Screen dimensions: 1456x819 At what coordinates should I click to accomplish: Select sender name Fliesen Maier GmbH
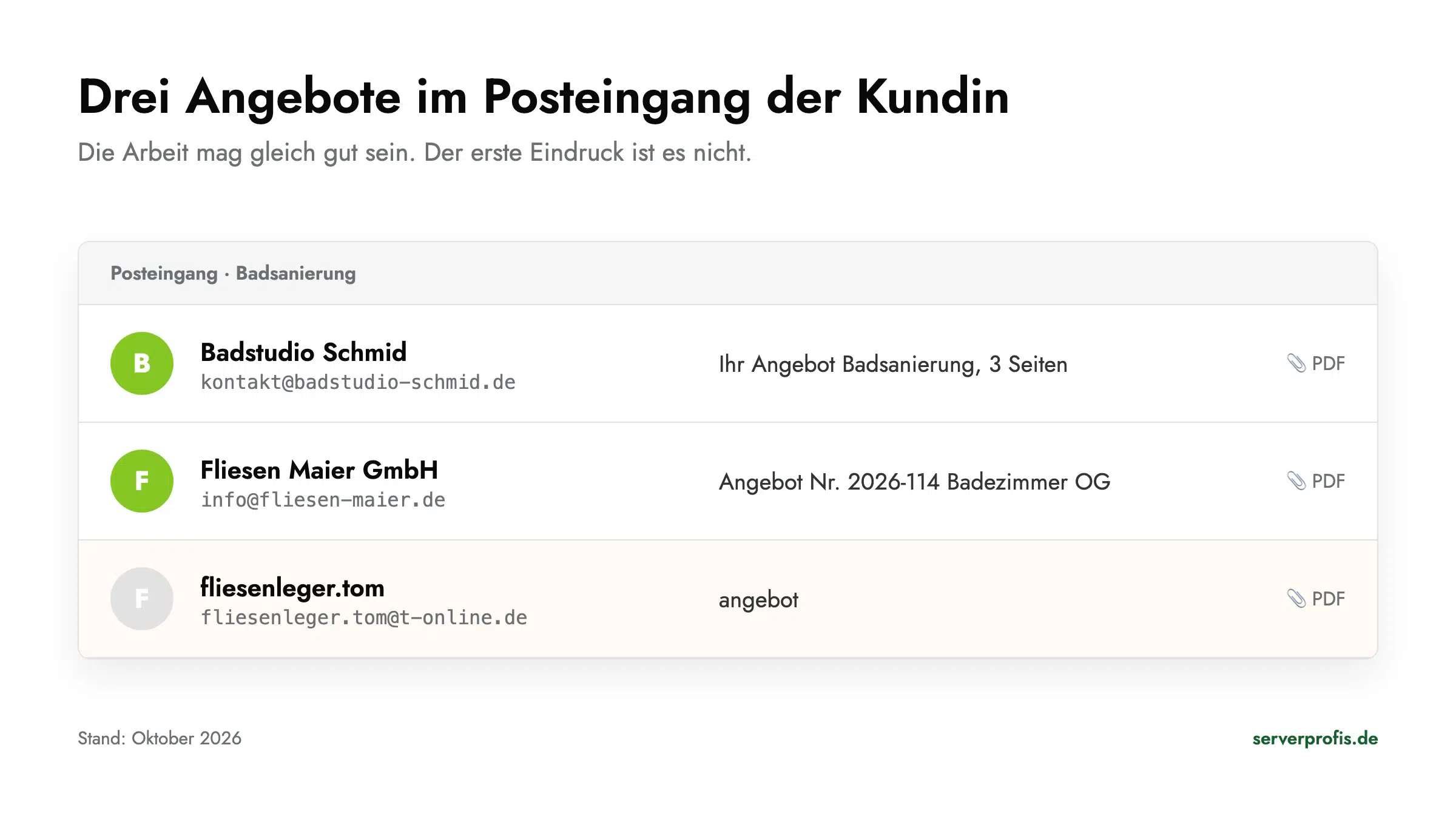coord(319,470)
